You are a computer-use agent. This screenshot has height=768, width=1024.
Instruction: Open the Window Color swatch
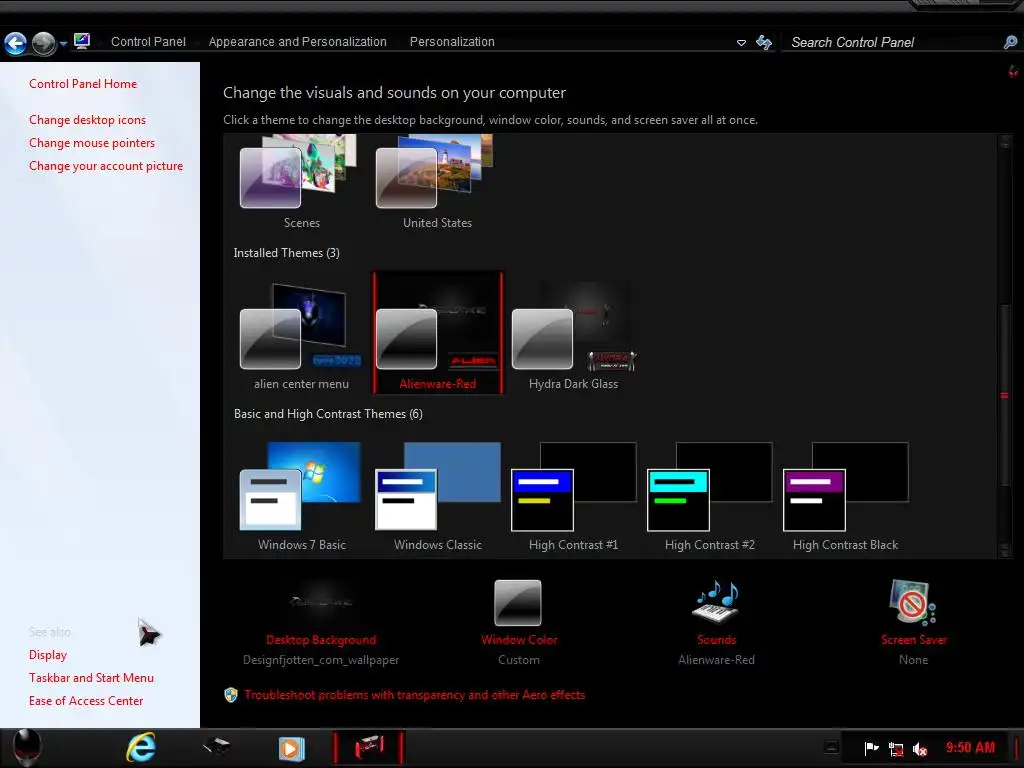518,602
